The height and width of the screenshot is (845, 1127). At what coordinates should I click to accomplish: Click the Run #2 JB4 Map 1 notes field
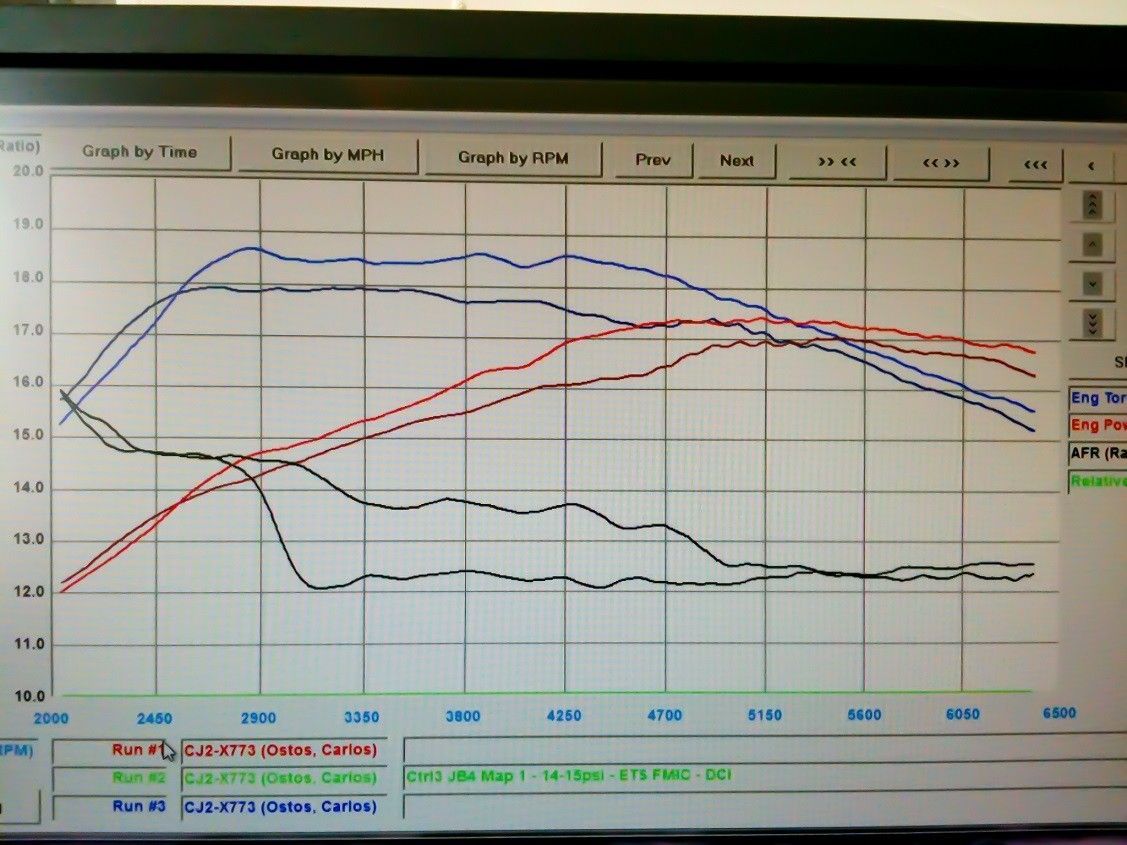760,776
